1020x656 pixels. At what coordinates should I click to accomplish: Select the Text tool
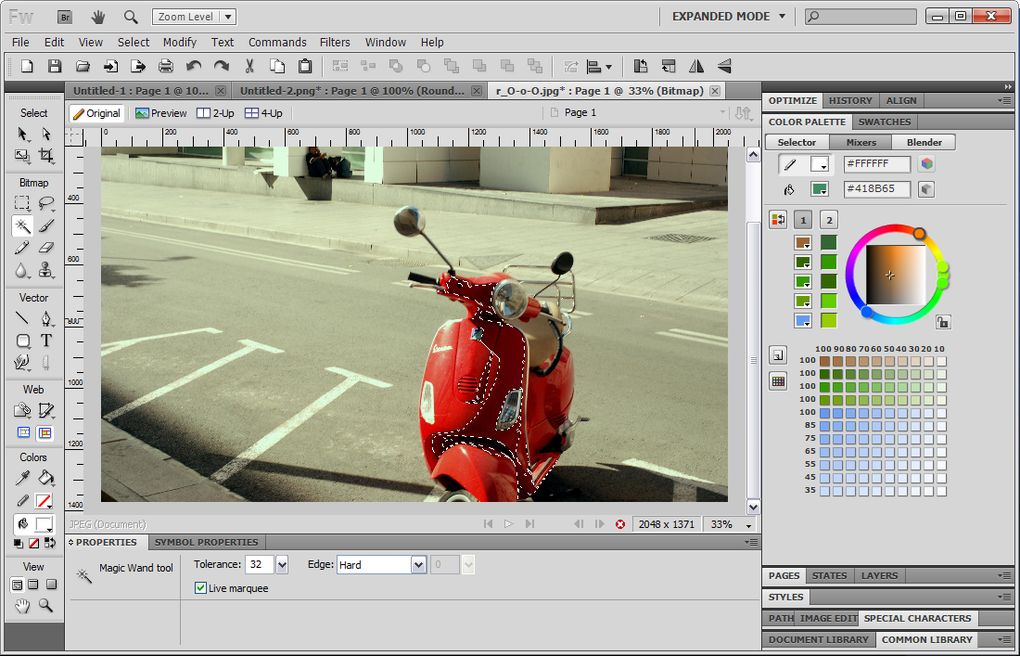(46, 340)
